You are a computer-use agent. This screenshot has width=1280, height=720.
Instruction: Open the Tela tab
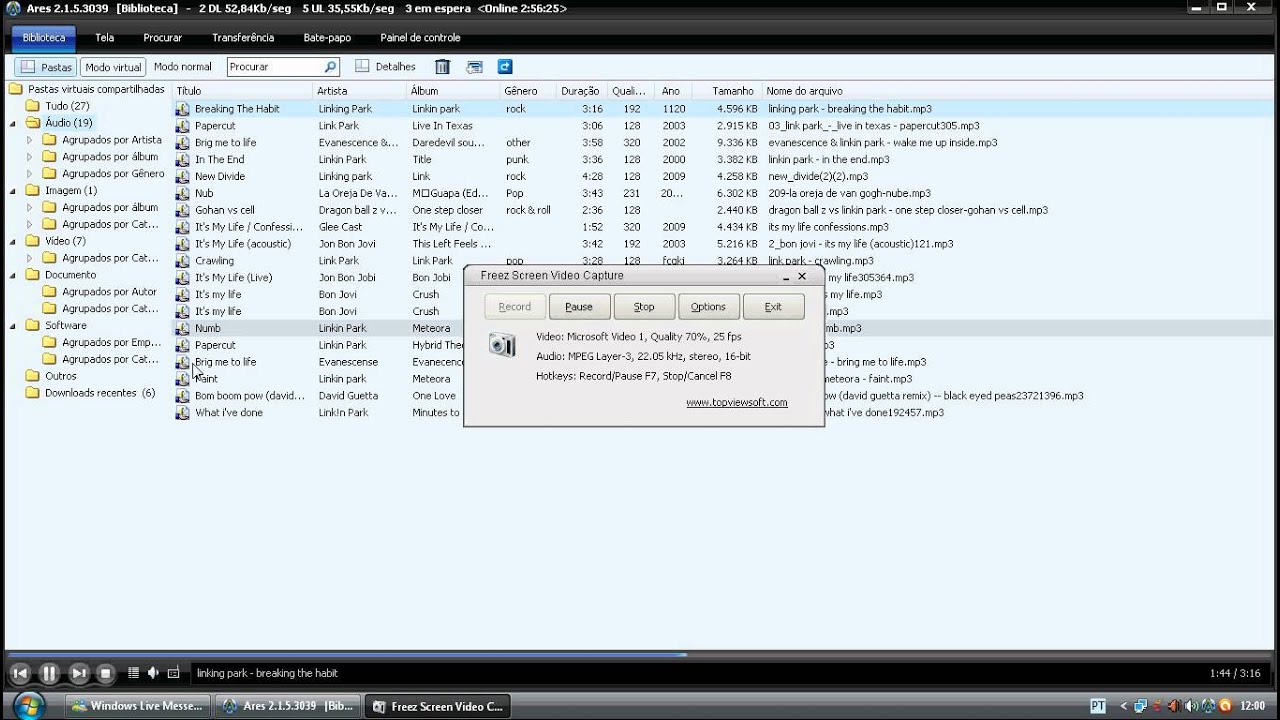pyautogui.click(x=104, y=38)
